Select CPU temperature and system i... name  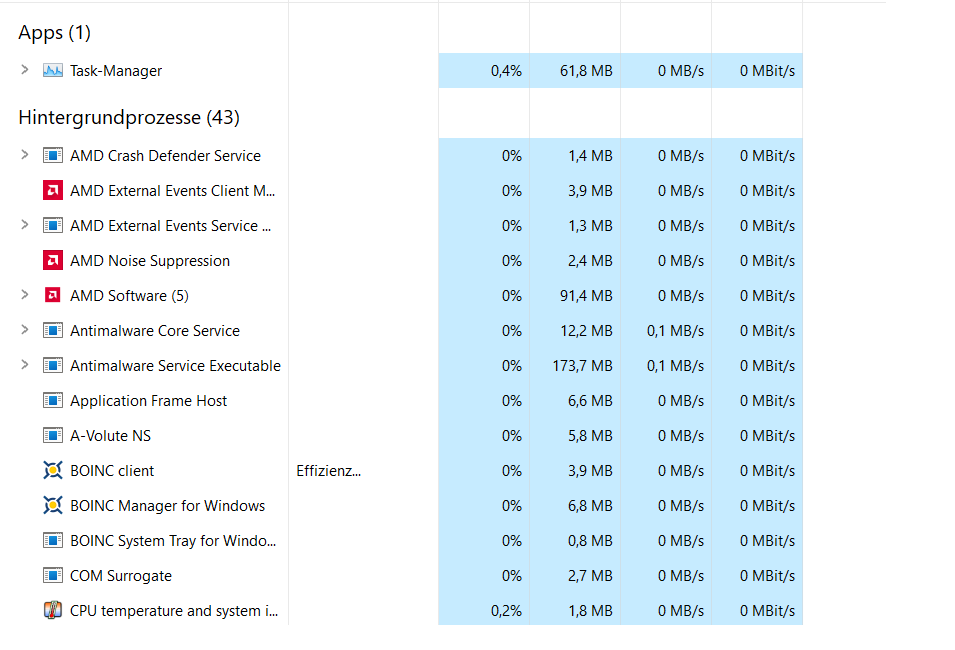[x=174, y=611]
